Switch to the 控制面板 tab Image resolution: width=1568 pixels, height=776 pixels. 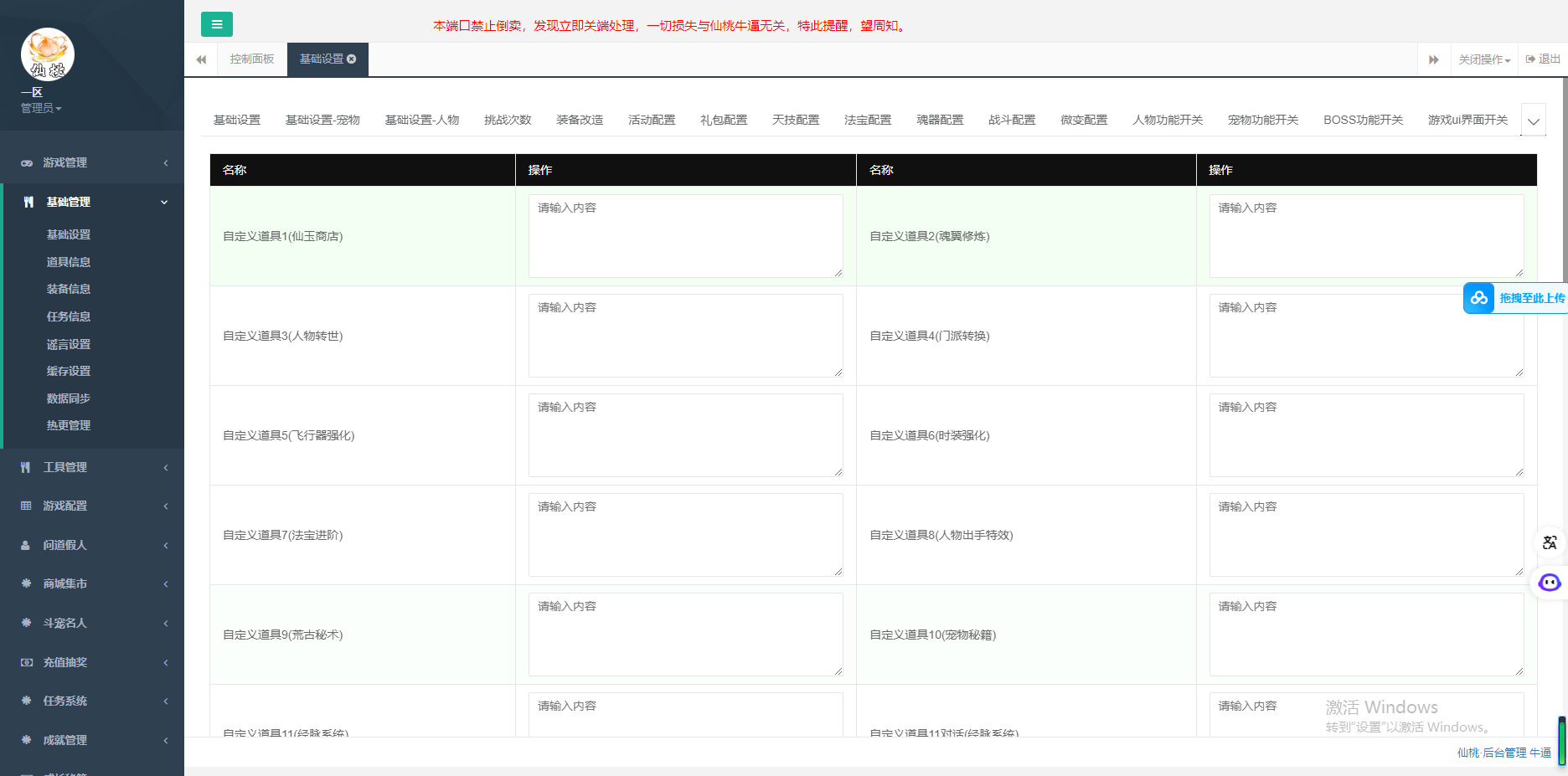[252, 59]
